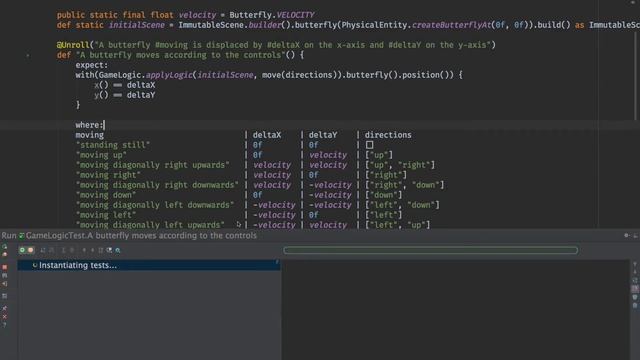Click 'applyLogic' method call
The image size is (640, 360).
click(x=169, y=75)
